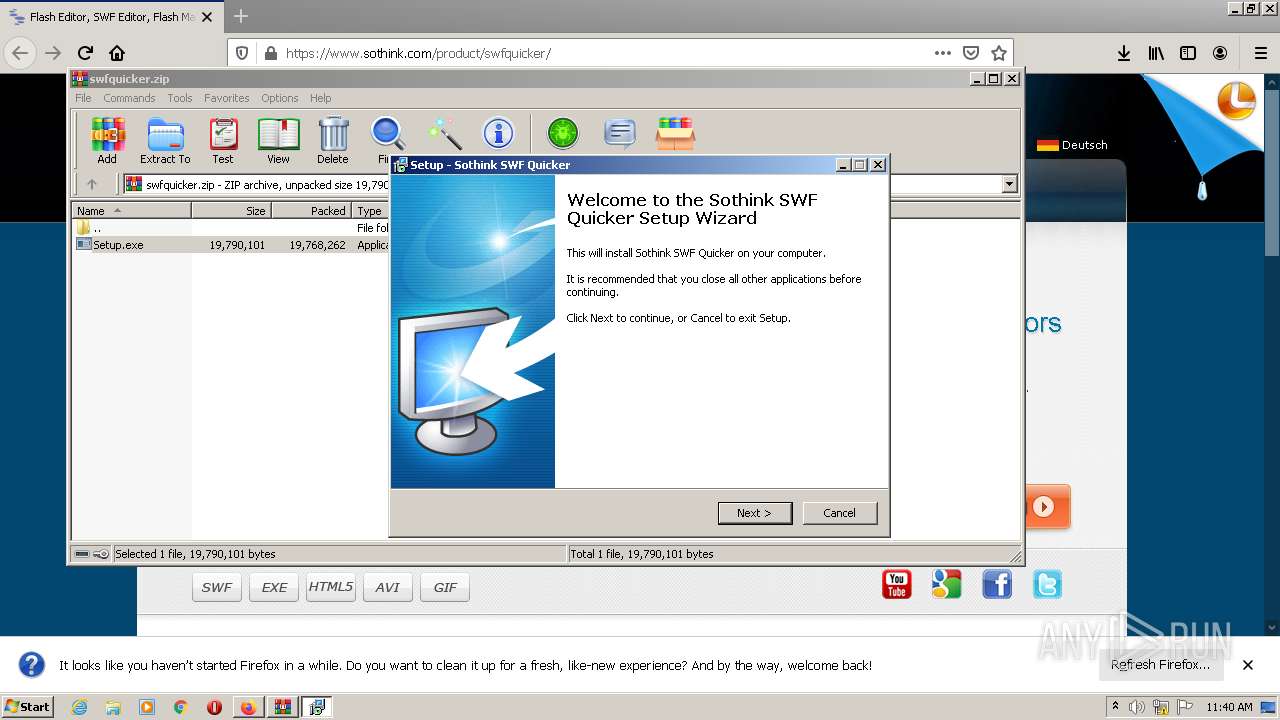Click the Add icon in WinRAR toolbar
The width and height of the screenshot is (1280, 720).
pyautogui.click(x=107, y=139)
